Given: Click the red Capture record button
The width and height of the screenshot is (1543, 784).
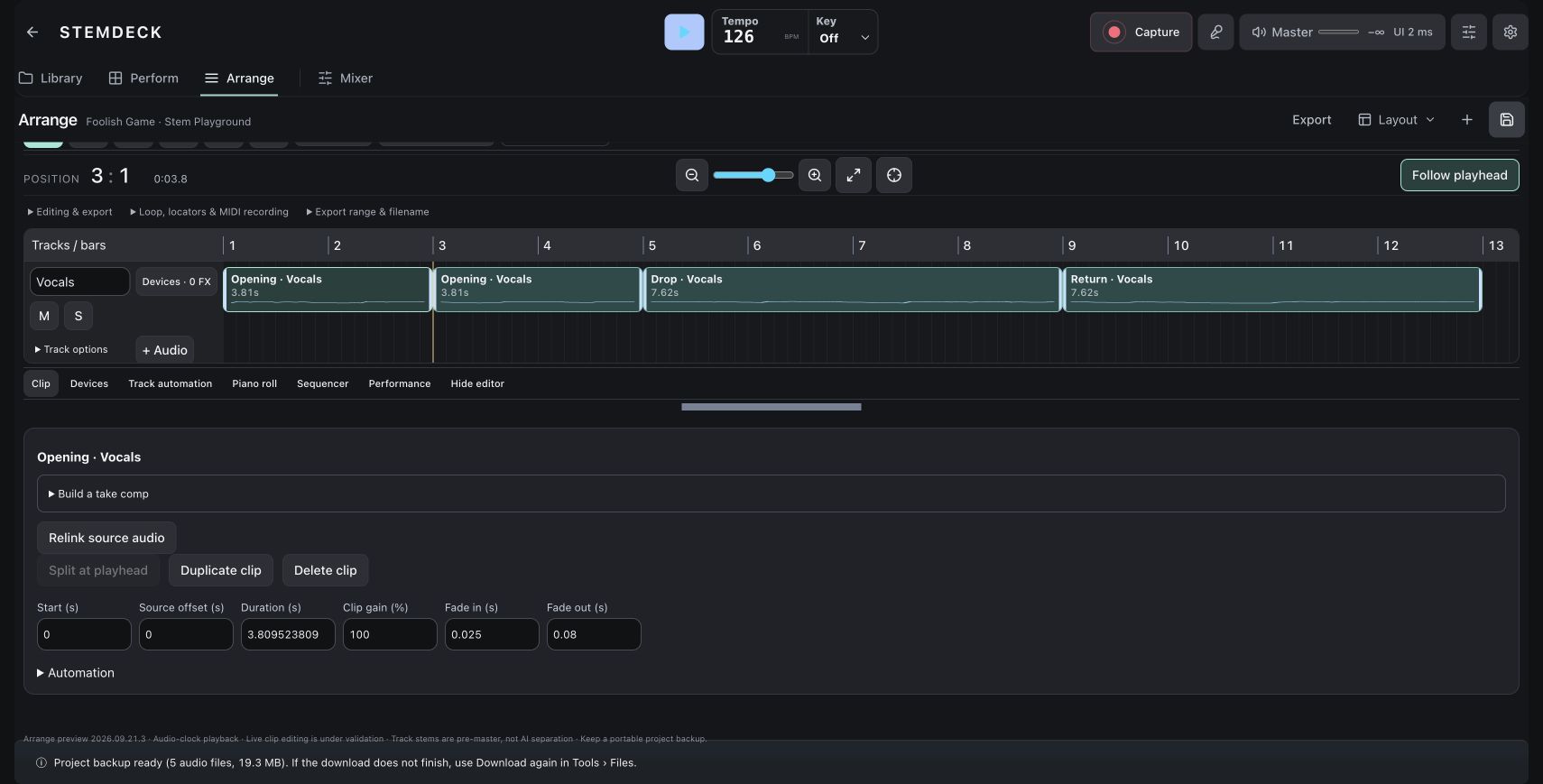Looking at the screenshot, I should click(x=1141, y=32).
